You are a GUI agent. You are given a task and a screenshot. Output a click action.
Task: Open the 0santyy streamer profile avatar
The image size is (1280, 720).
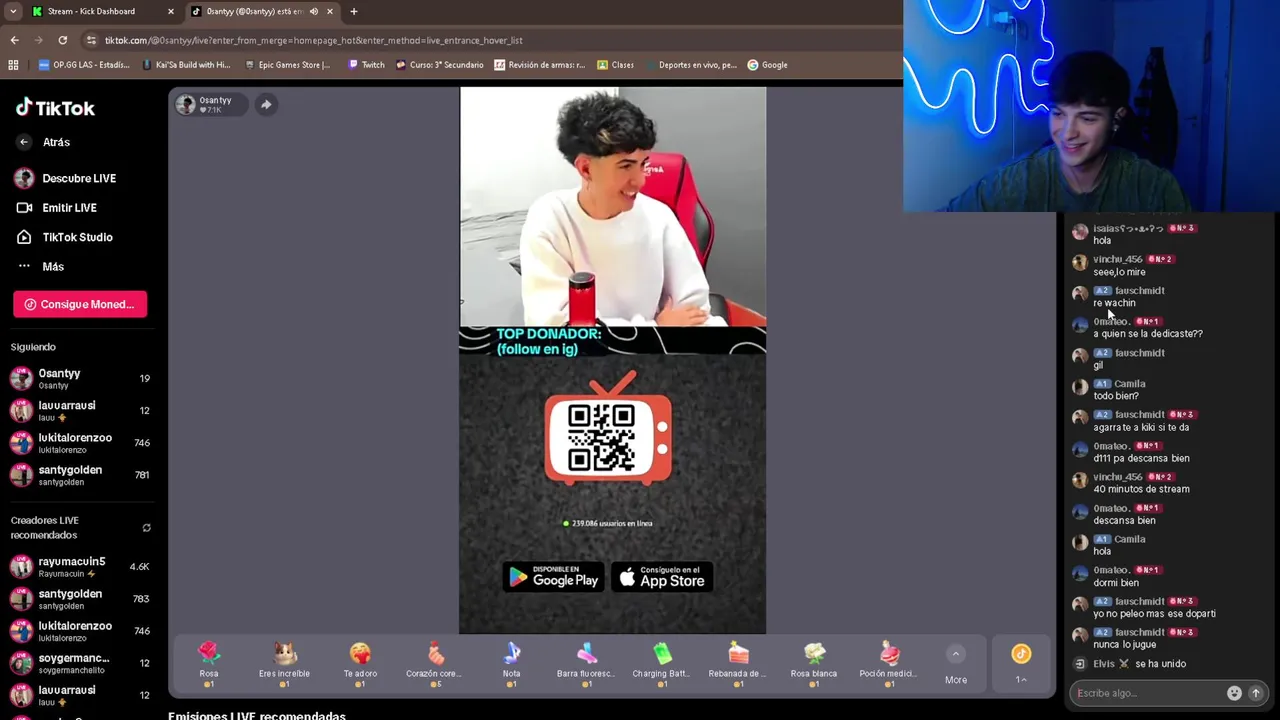[x=186, y=104]
